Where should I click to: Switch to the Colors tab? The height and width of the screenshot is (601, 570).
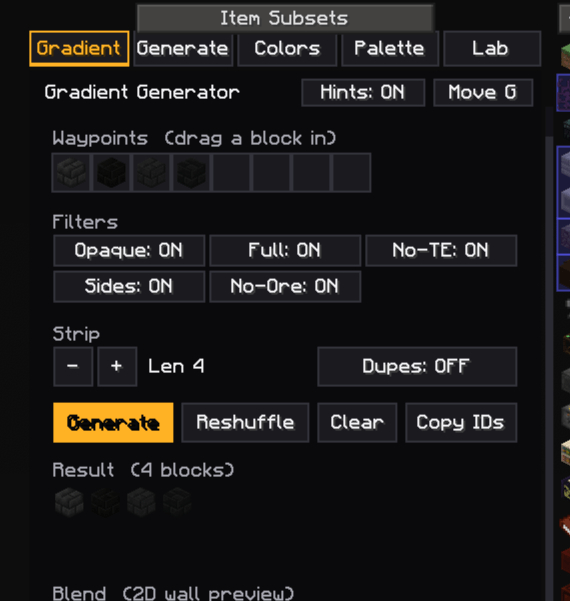tap(287, 49)
